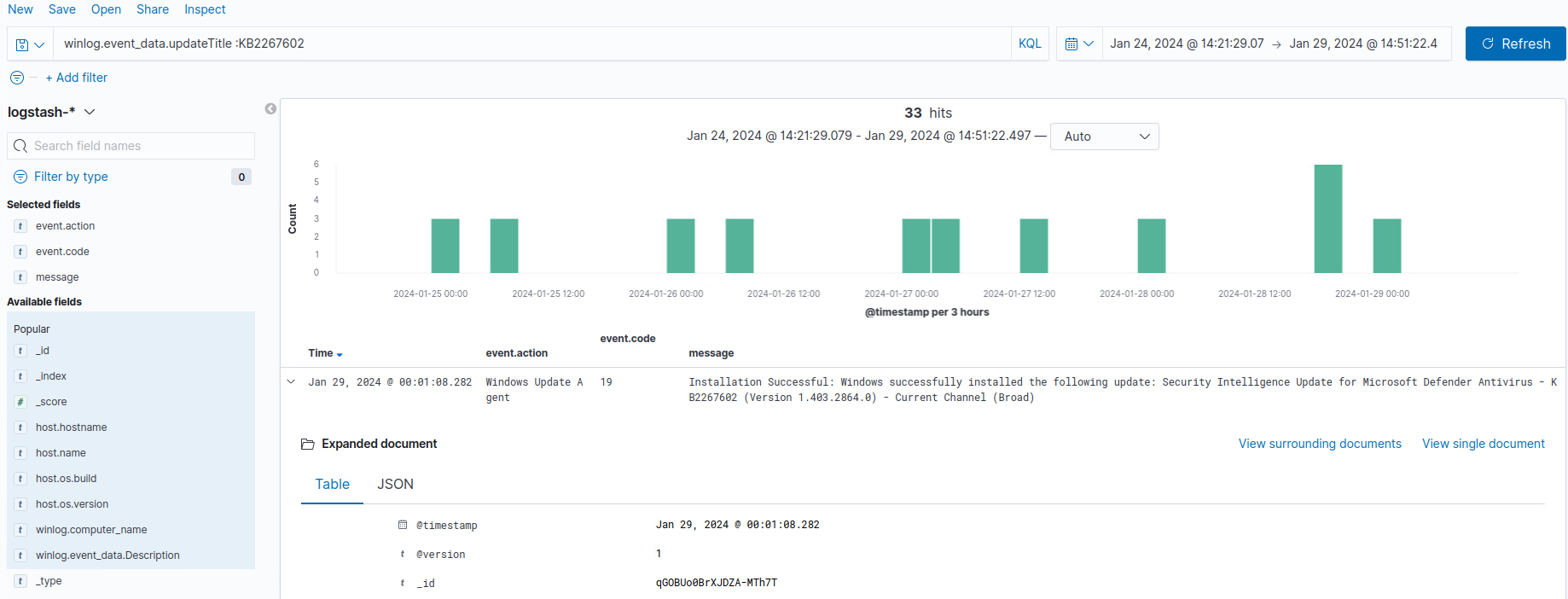
Task: Click the calendar quick-select date icon
Action: coord(1079,44)
